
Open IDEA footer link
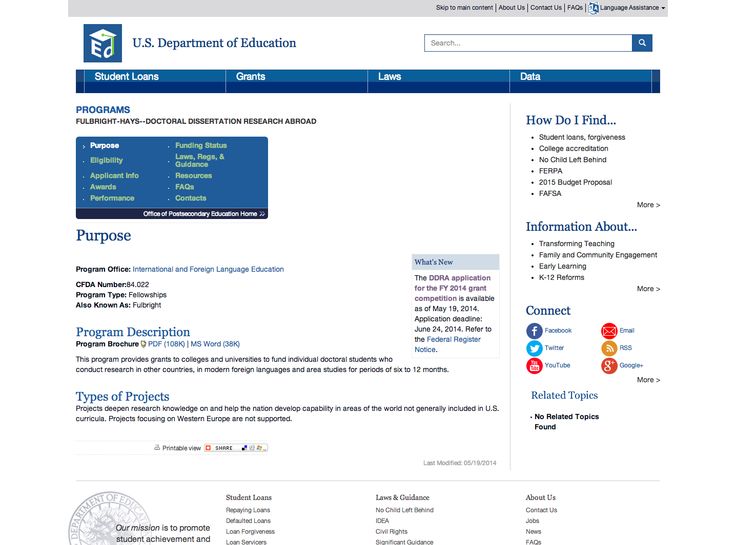[382, 521]
